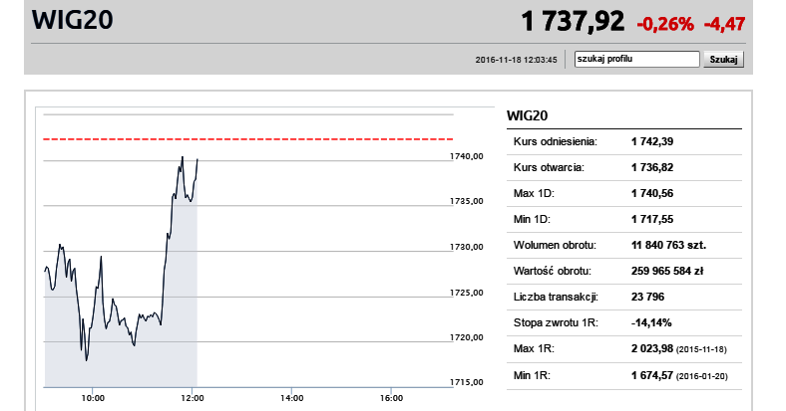Screen dimensions: 786x411
Task: Click the daily max value 1 740,56
Action: [652, 193]
